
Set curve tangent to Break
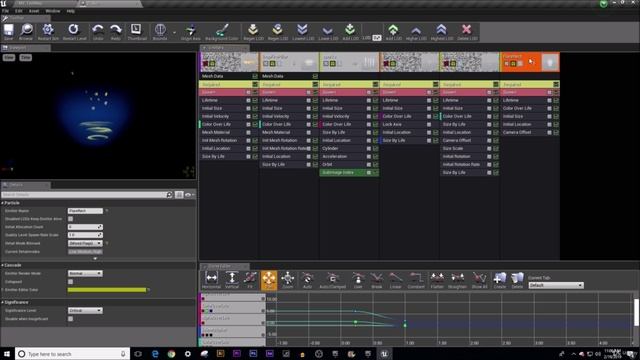pyautogui.click(x=376, y=280)
